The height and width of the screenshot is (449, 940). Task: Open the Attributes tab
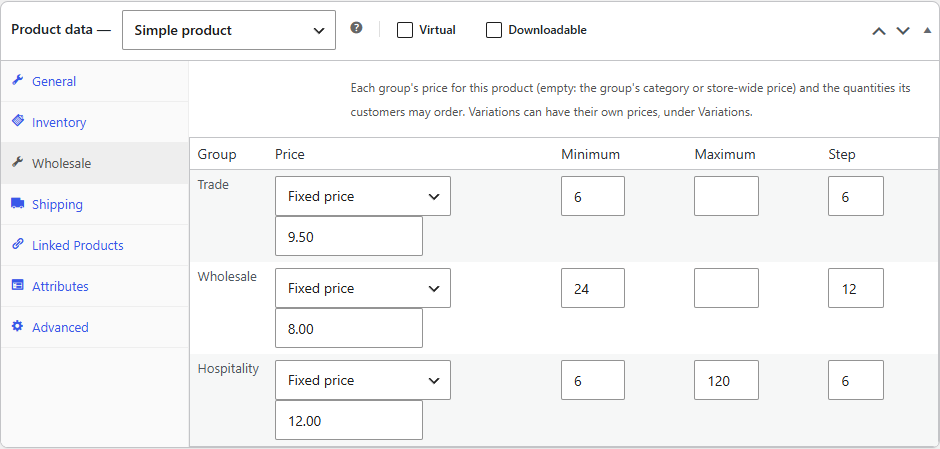(x=95, y=286)
